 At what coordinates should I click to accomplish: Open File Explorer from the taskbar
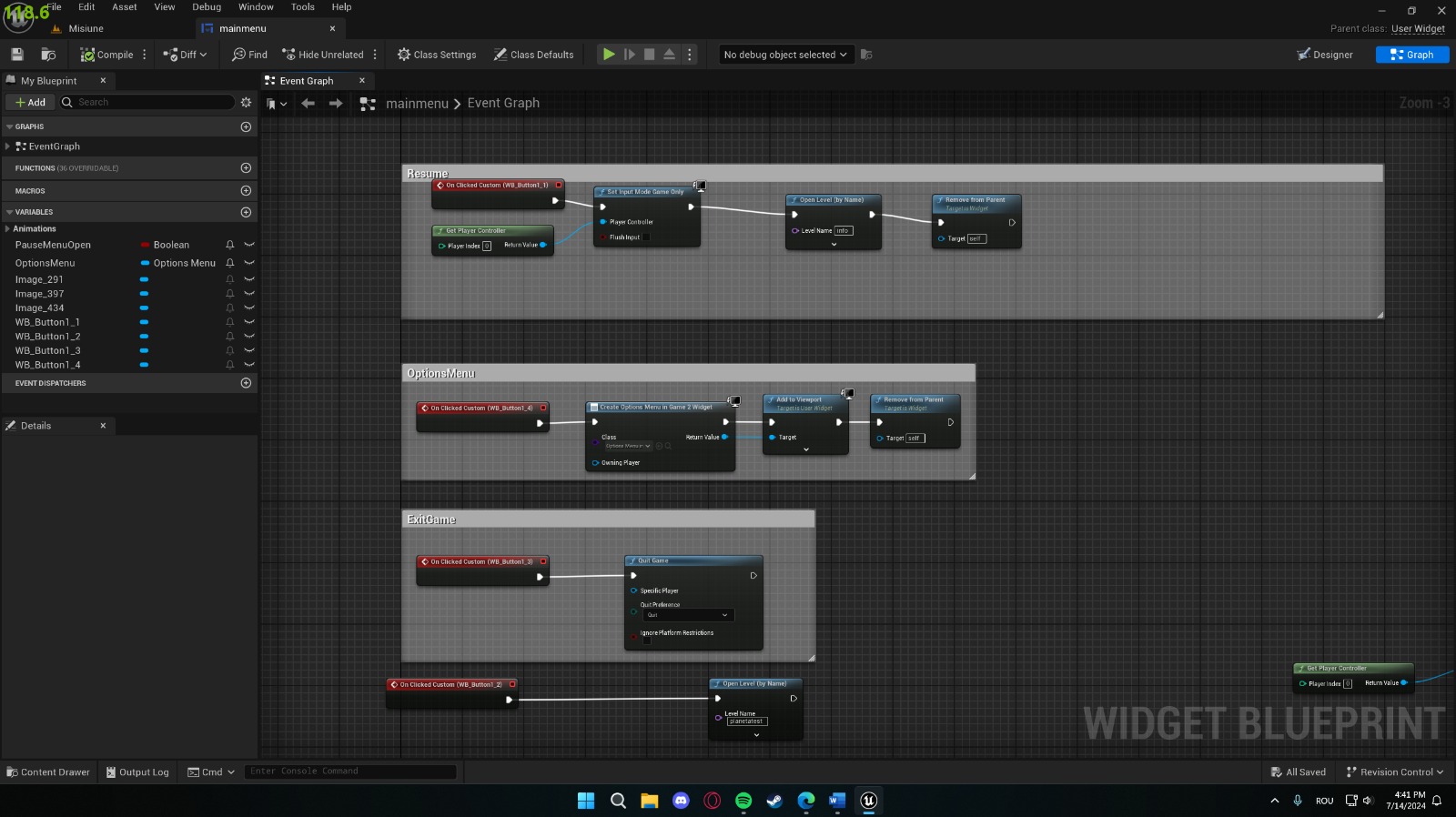(x=649, y=801)
